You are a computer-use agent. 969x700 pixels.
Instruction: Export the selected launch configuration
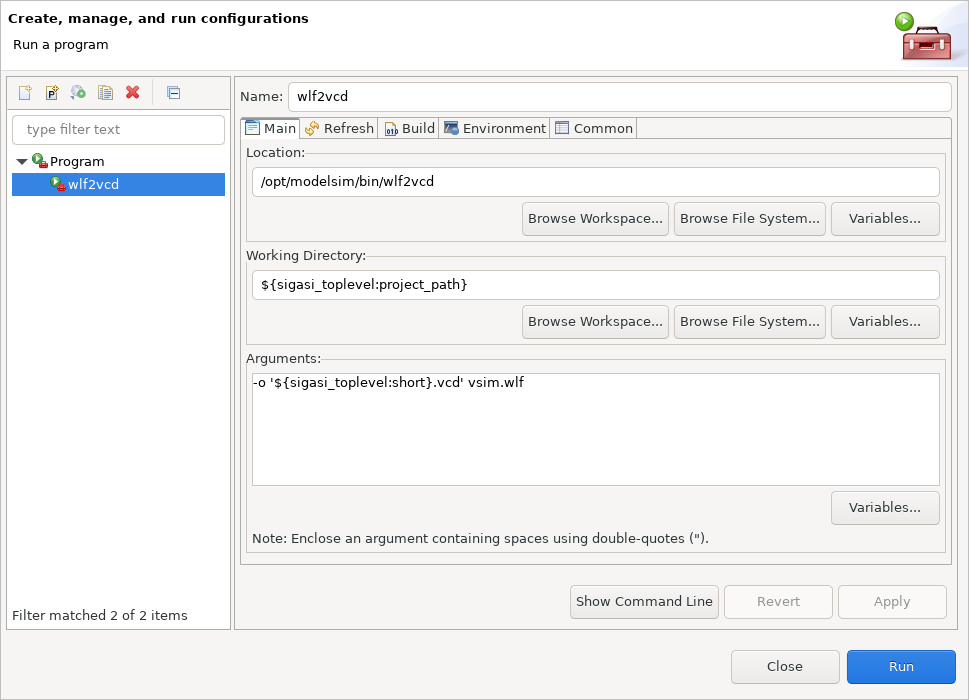(x=78, y=93)
